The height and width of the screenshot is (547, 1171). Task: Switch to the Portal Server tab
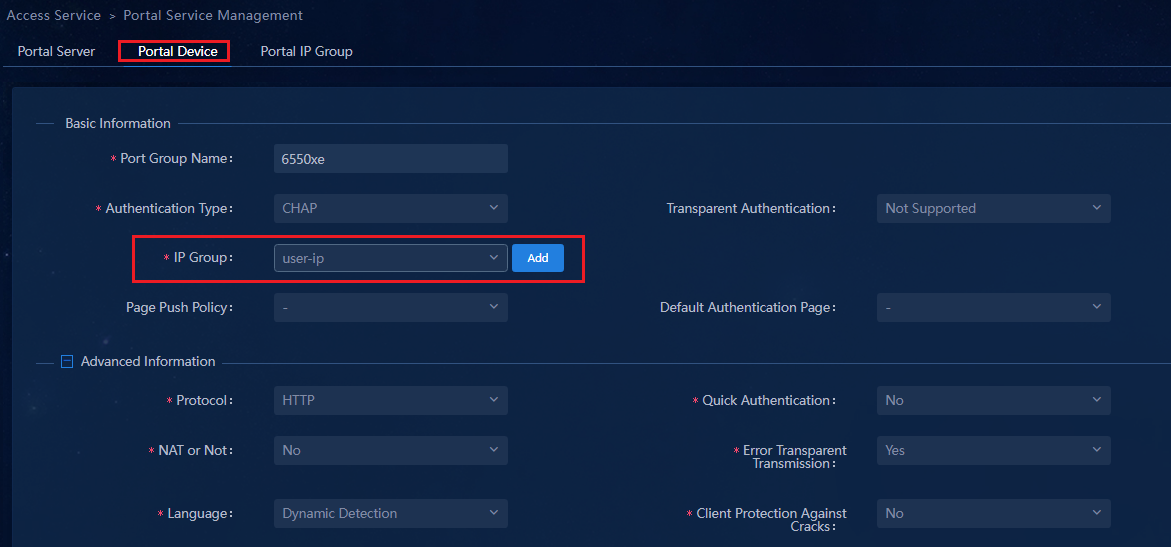(x=56, y=52)
